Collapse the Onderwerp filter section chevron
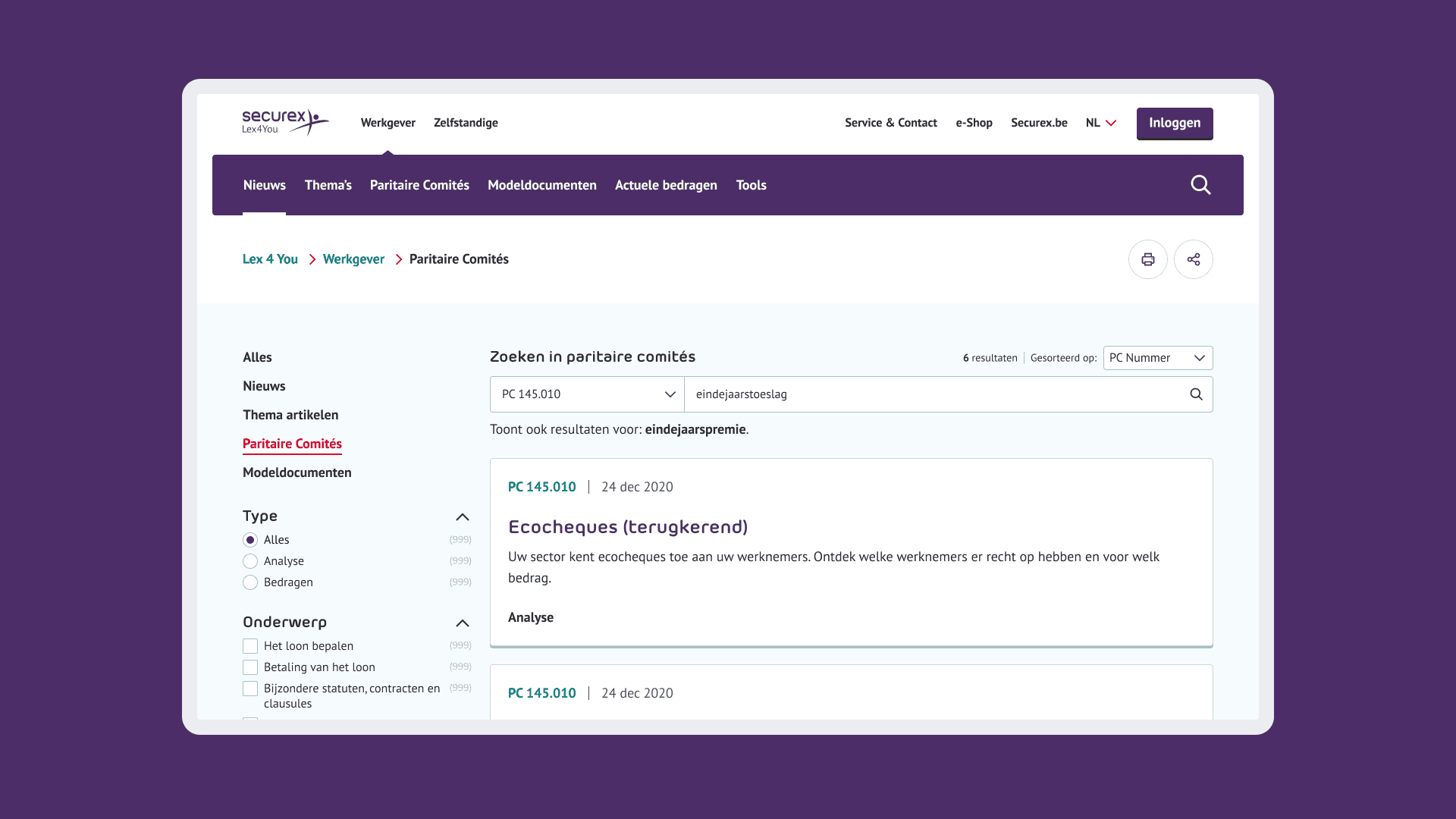 pos(462,623)
